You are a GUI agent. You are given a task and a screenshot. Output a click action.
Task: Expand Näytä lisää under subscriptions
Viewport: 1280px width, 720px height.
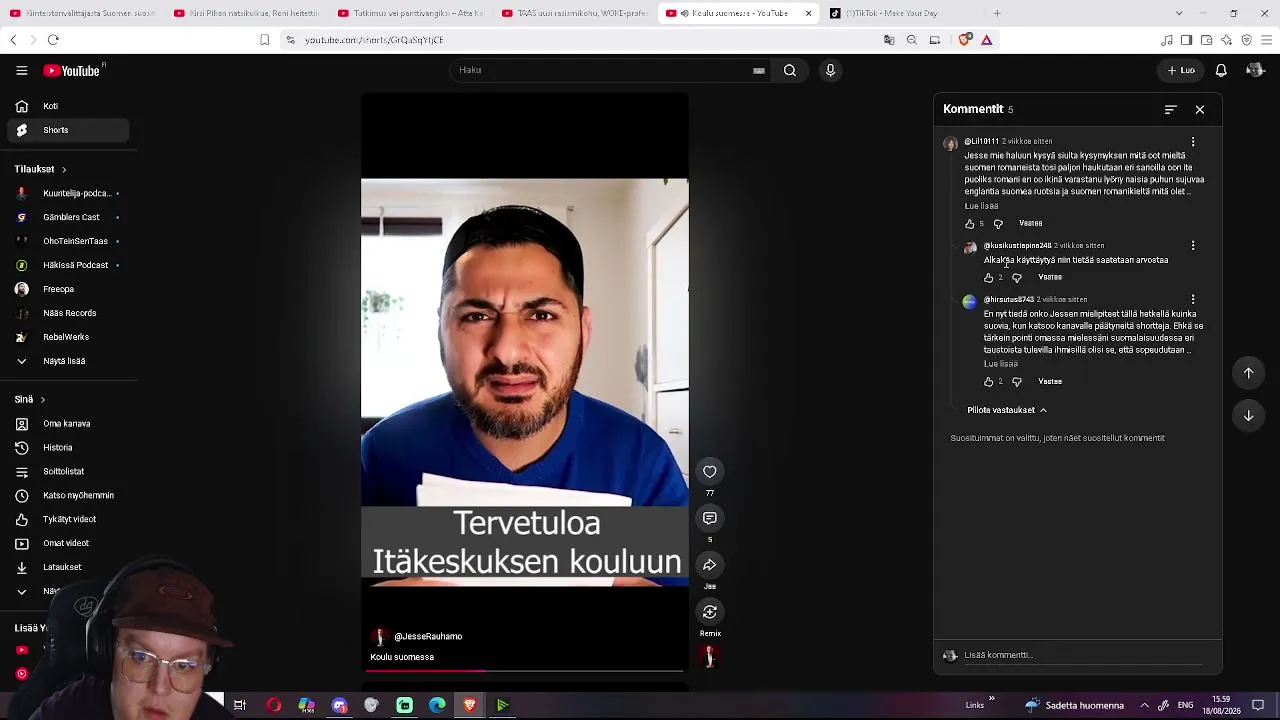(x=68, y=361)
